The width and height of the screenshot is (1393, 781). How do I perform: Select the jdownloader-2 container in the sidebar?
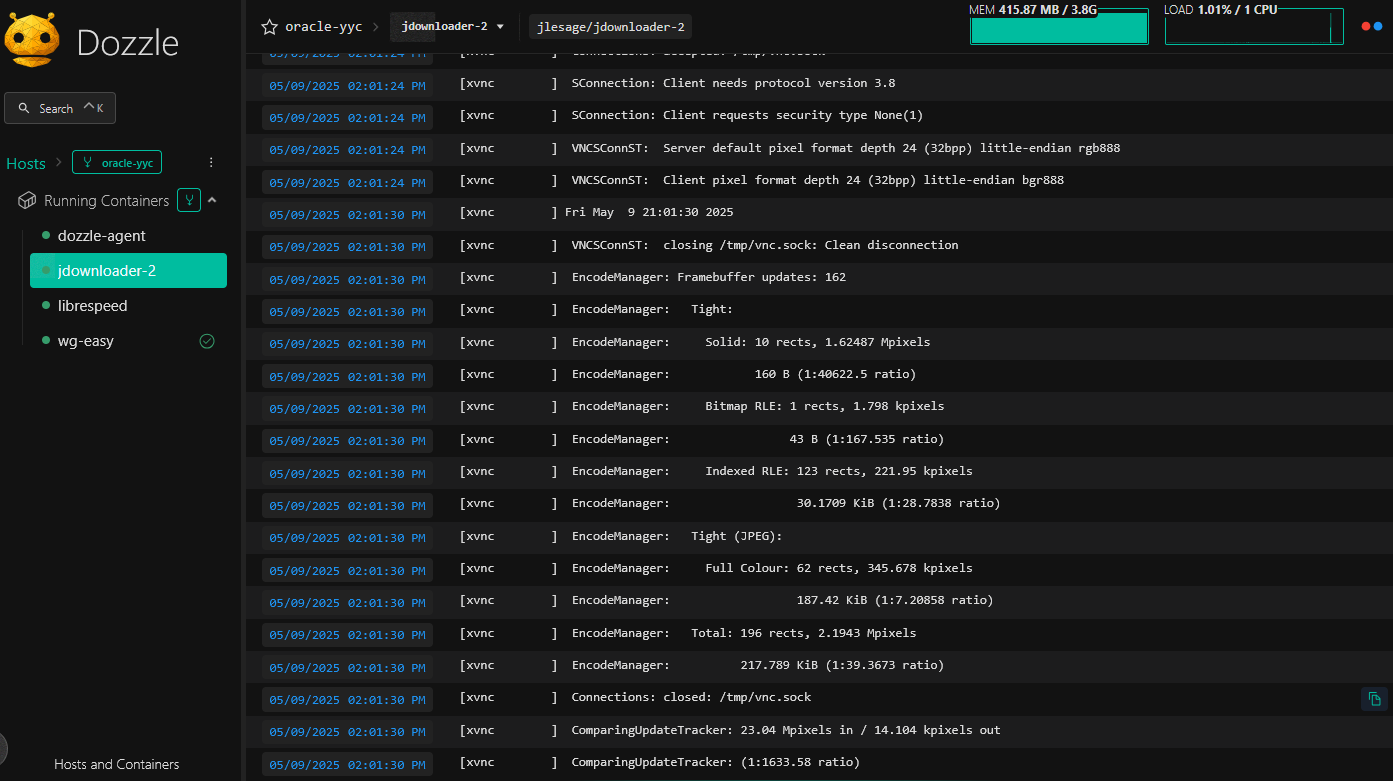pyautogui.click(x=128, y=271)
